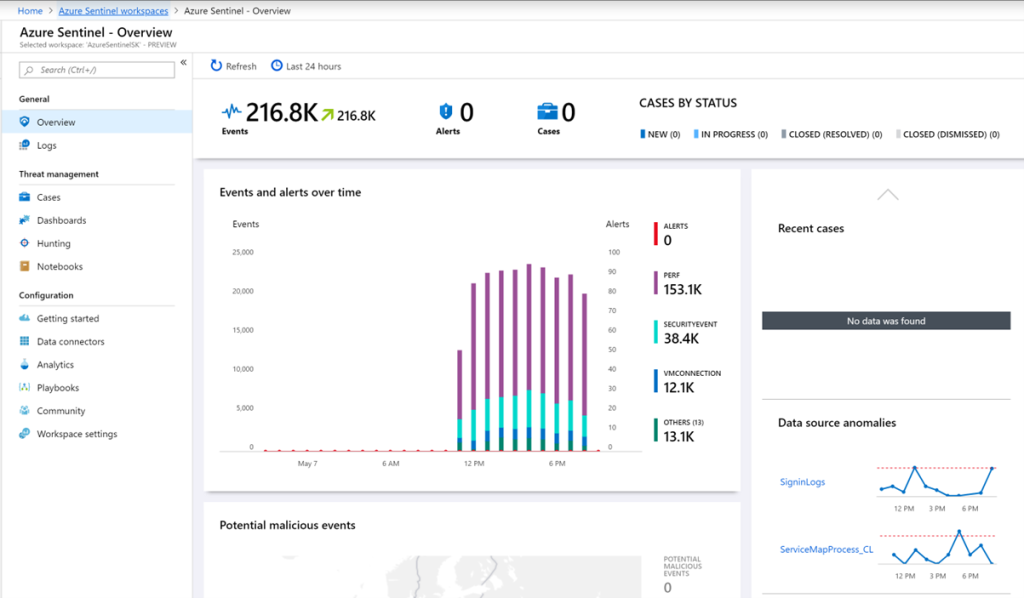Click the Overview shield icon in sidebar
Viewport: 1024px width, 598px height.
pyautogui.click(x=24, y=121)
